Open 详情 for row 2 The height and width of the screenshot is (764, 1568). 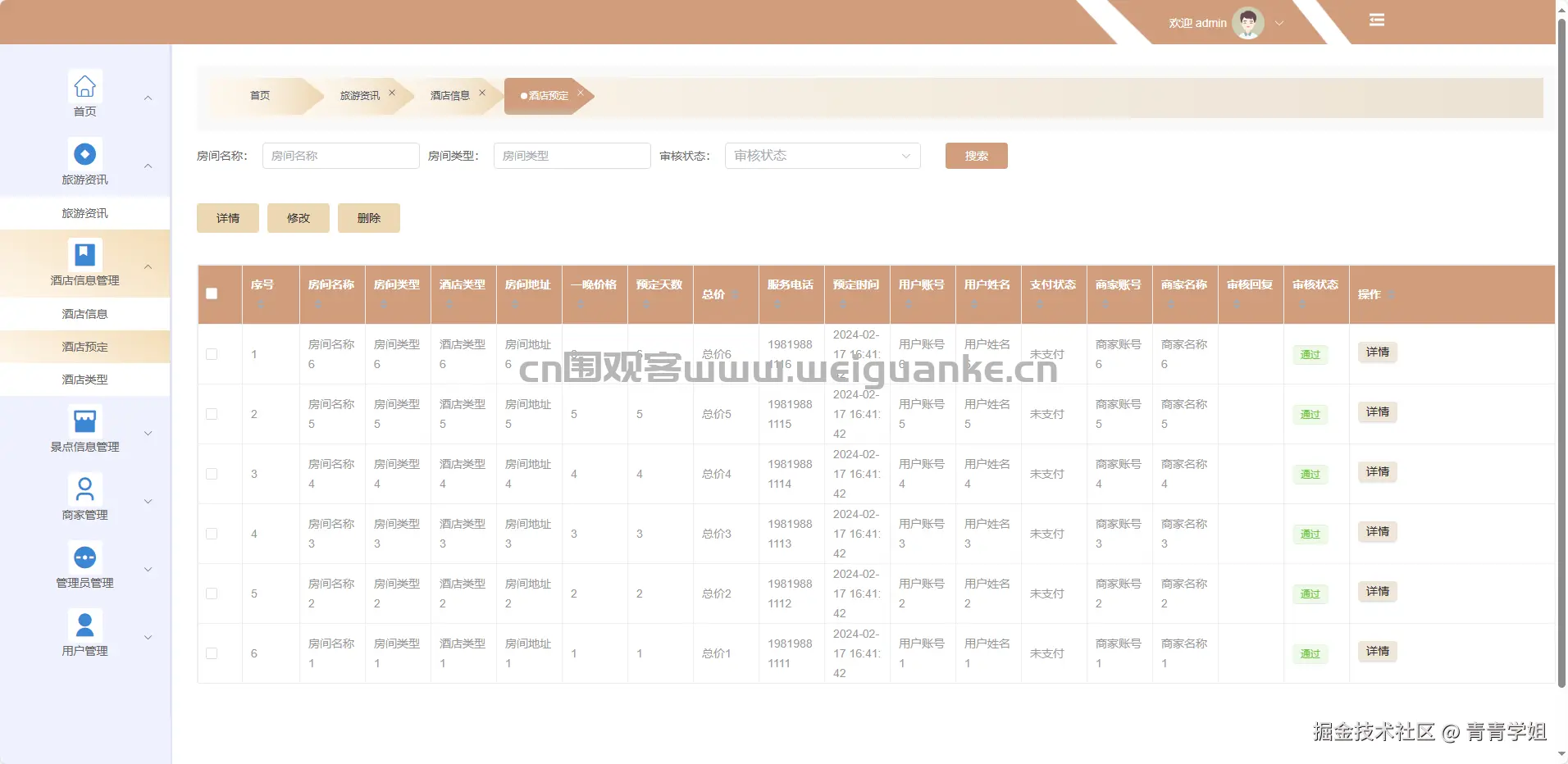coord(1377,412)
